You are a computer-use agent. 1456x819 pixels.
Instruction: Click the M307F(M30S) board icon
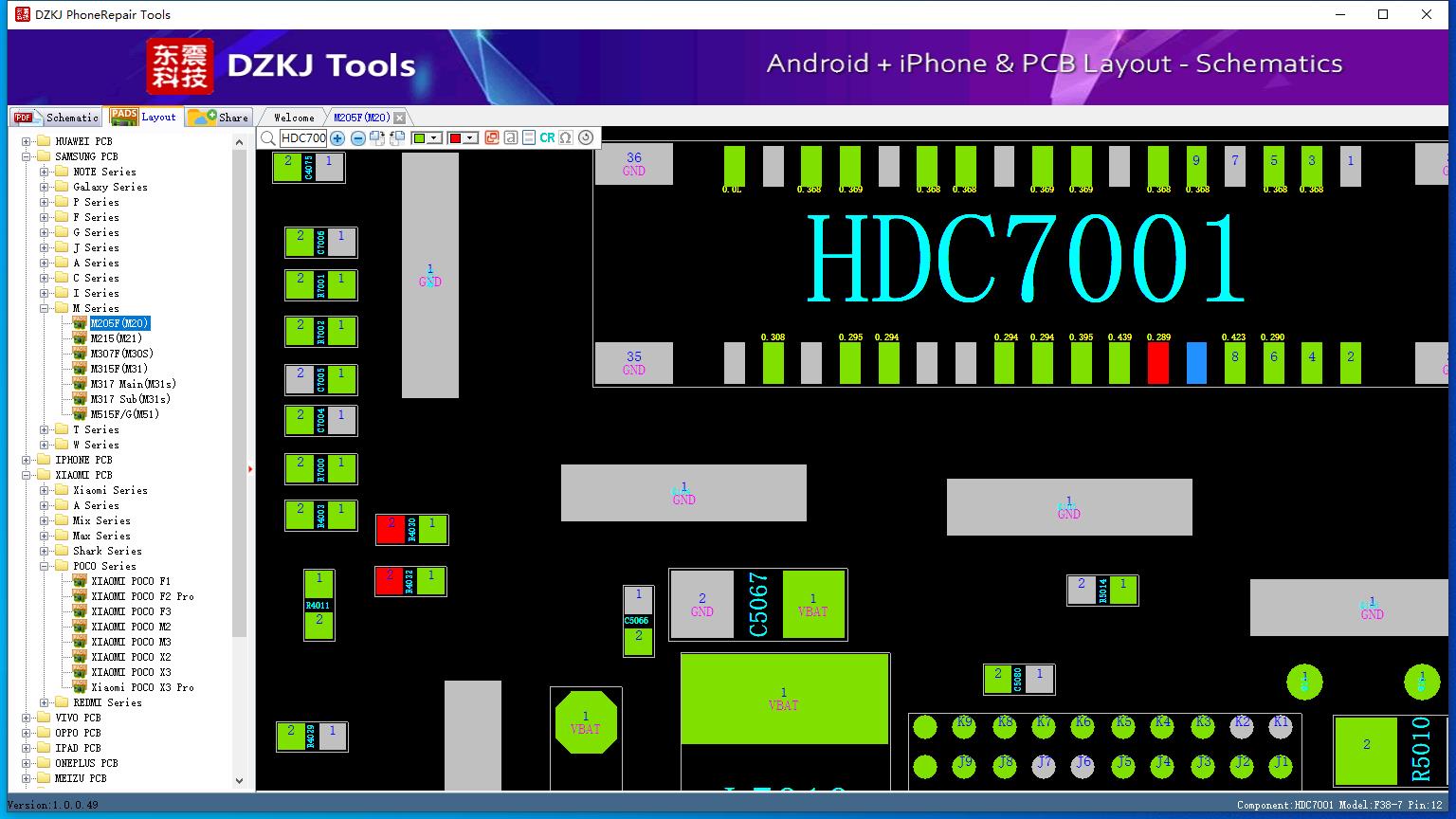pyautogui.click(x=81, y=354)
